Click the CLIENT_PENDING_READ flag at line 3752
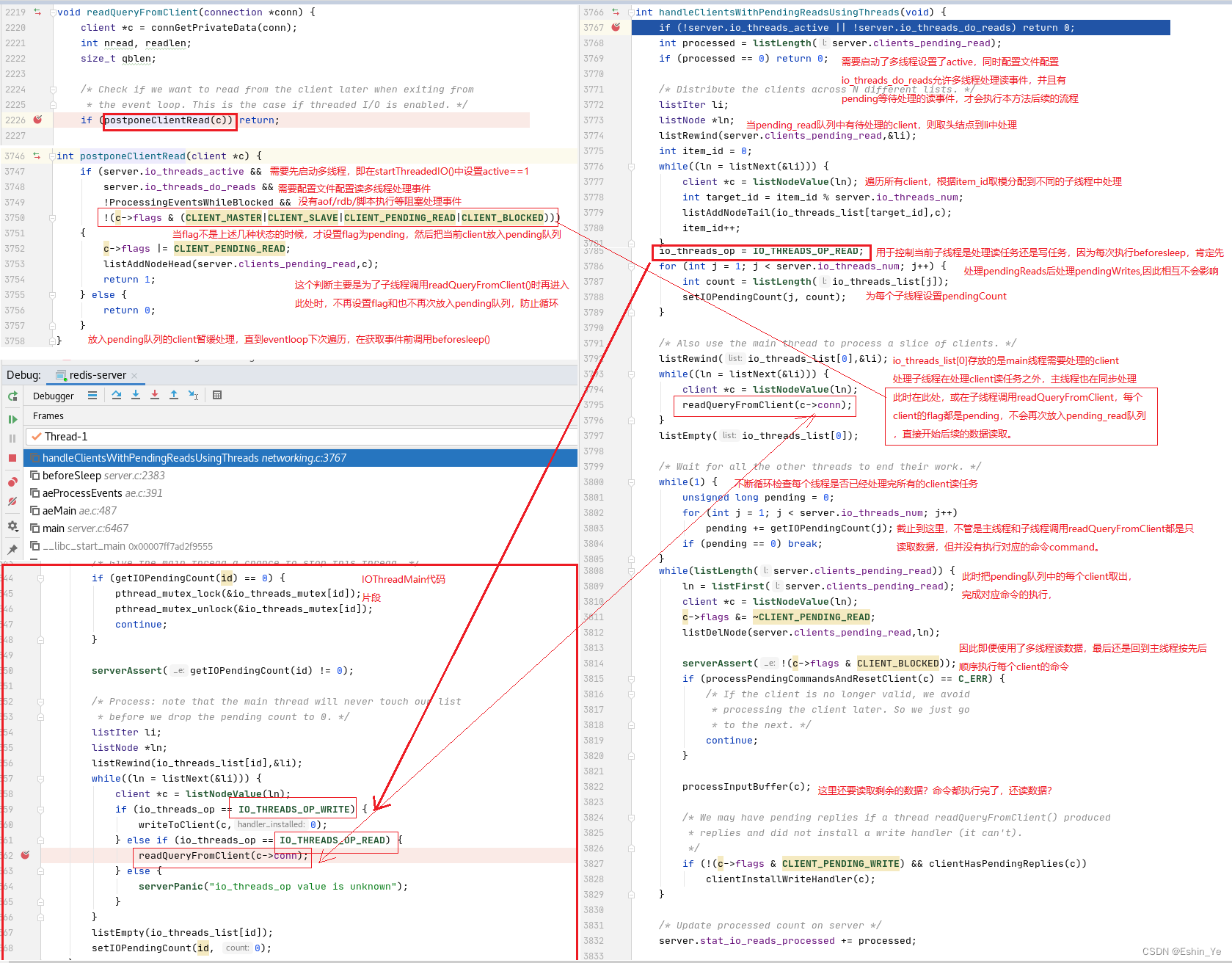This screenshot has width=1232, height=963. pyautogui.click(x=230, y=249)
